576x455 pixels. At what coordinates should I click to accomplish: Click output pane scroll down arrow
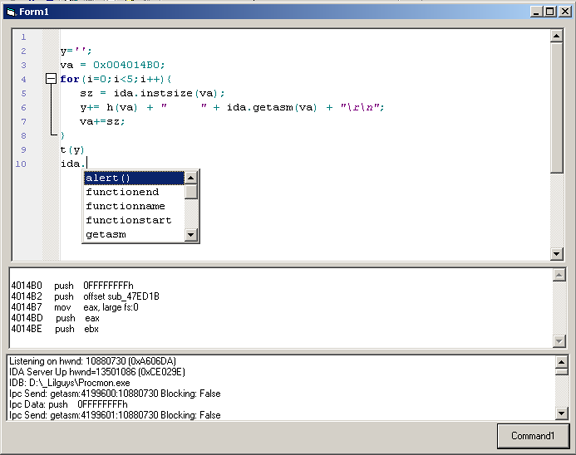point(559,341)
